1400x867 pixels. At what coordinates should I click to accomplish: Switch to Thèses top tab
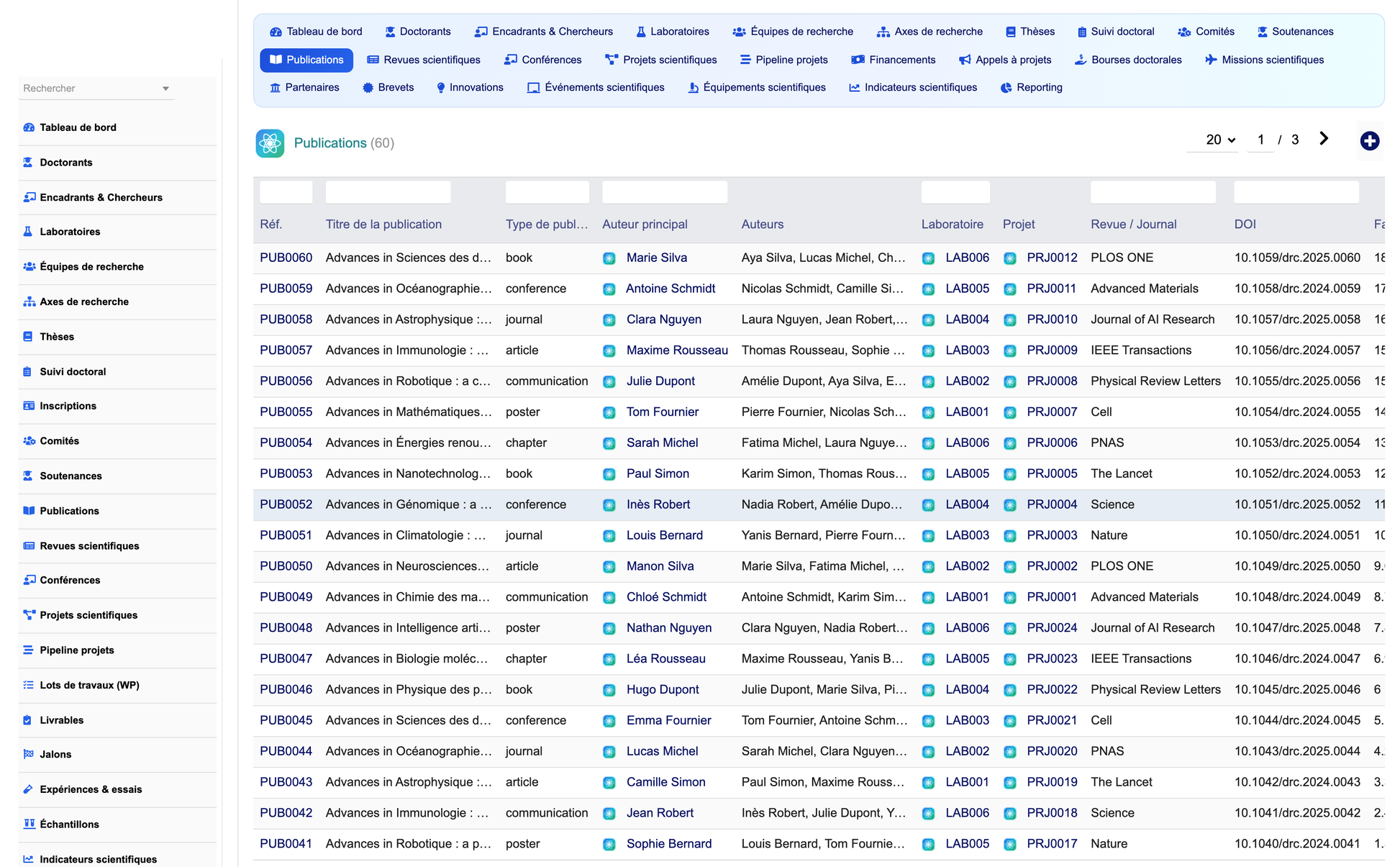pyautogui.click(x=1029, y=32)
